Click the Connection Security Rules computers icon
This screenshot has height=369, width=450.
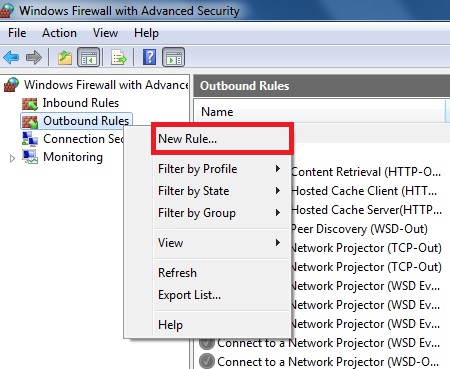(30, 139)
